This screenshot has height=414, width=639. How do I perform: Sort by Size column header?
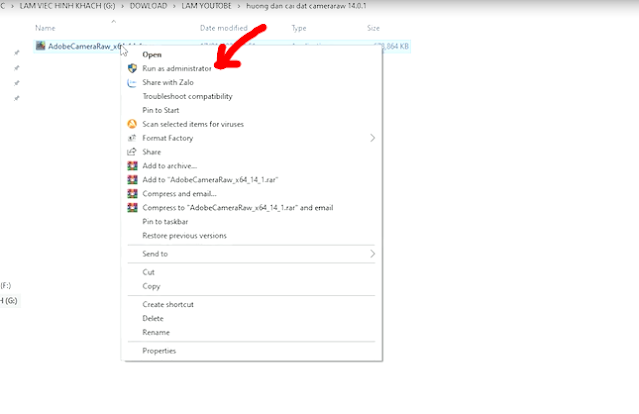point(373,28)
